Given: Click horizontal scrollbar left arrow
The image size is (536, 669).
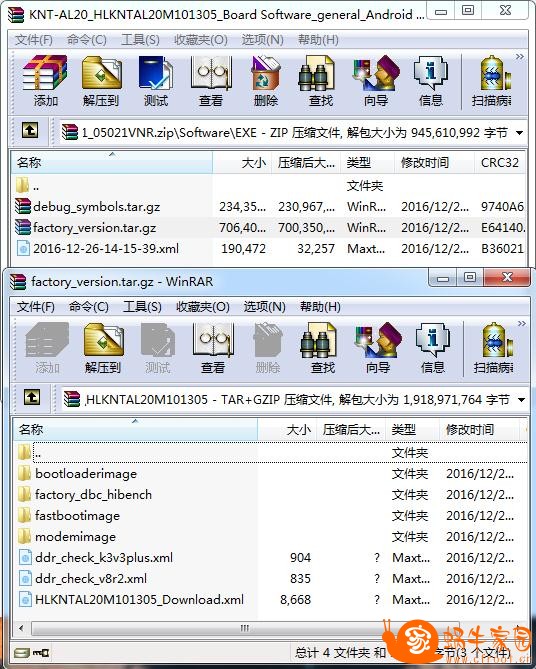Looking at the screenshot, I should pyautogui.click(x=21, y=628).
